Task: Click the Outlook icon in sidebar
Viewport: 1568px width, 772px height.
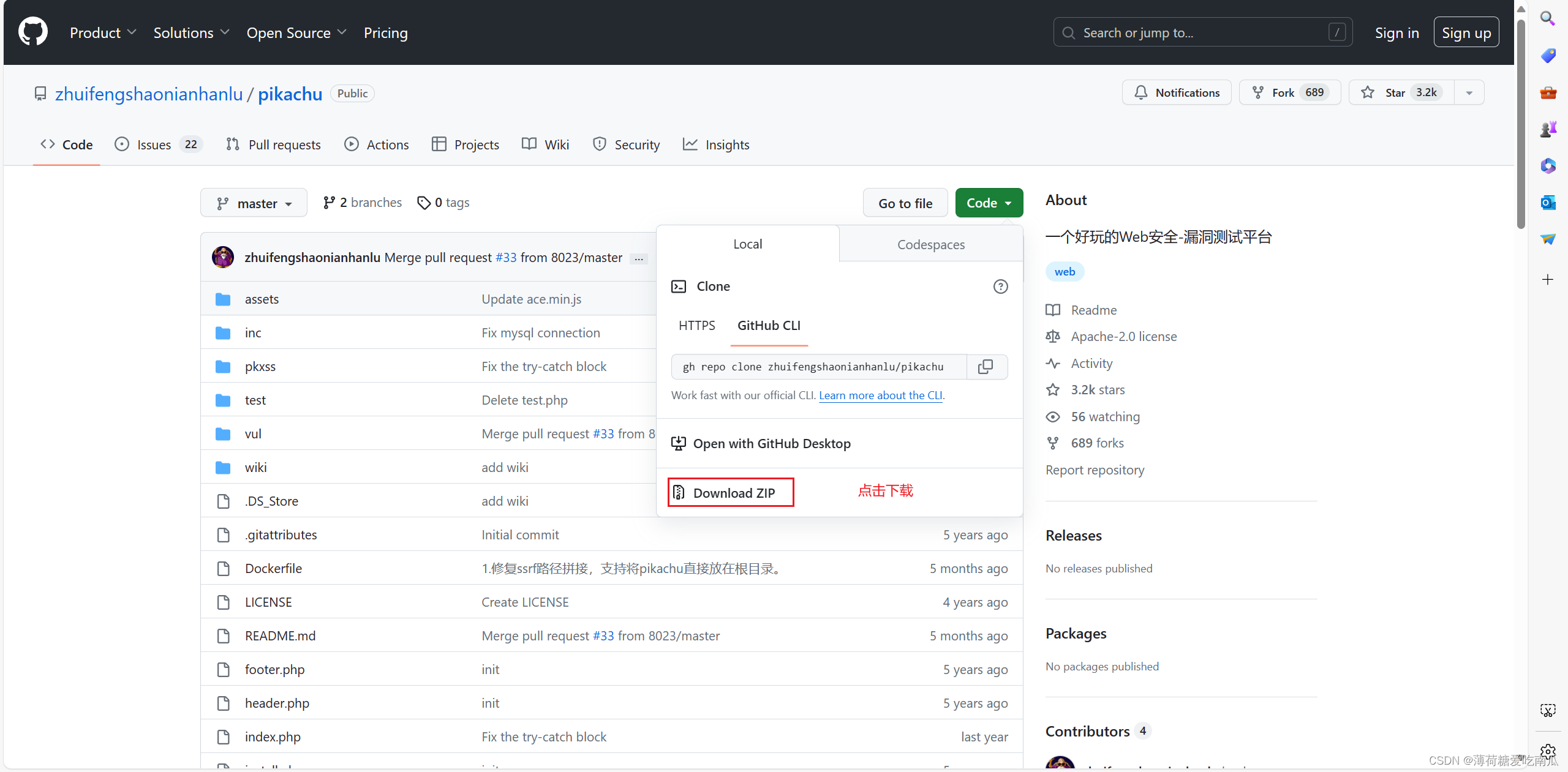Action: [x=1548, y=202]
